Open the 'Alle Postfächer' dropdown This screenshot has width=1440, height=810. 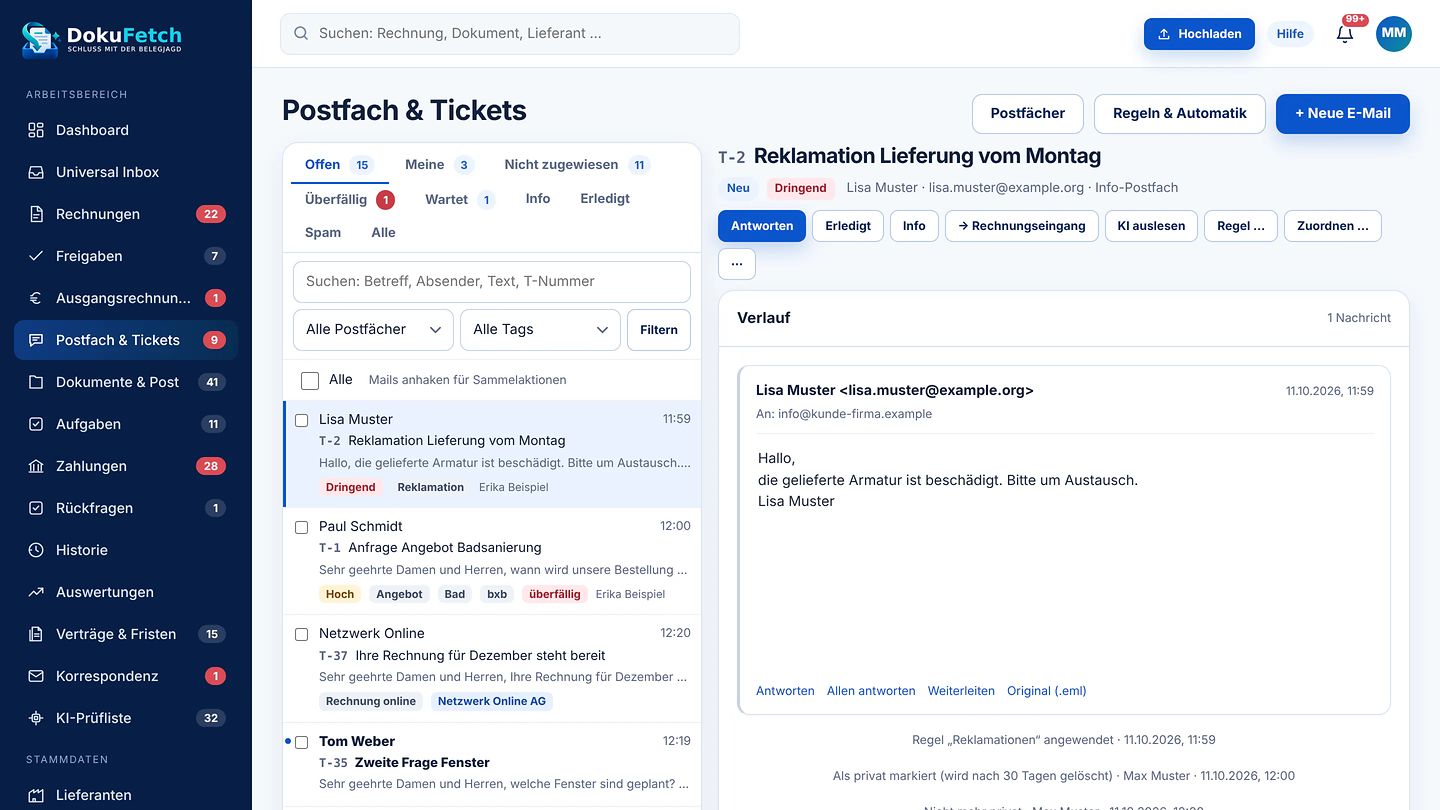coord(373,330)
